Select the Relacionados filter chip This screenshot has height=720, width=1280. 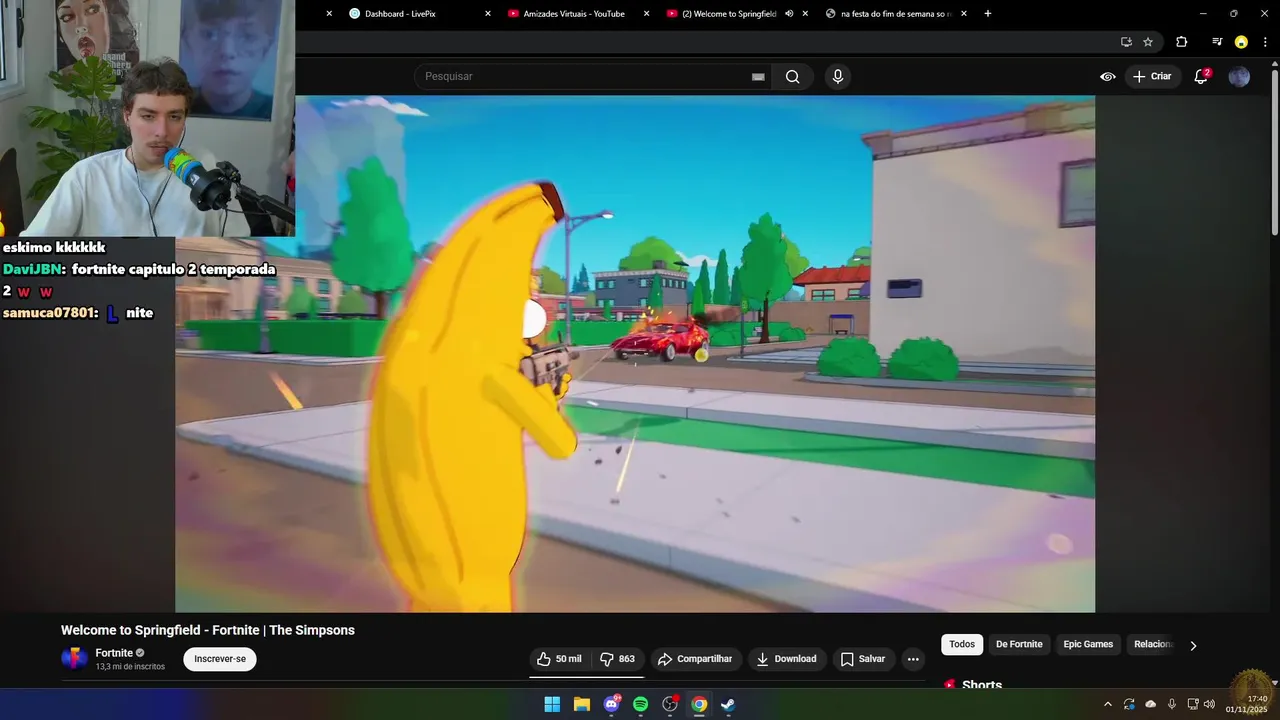[1153, 645]
